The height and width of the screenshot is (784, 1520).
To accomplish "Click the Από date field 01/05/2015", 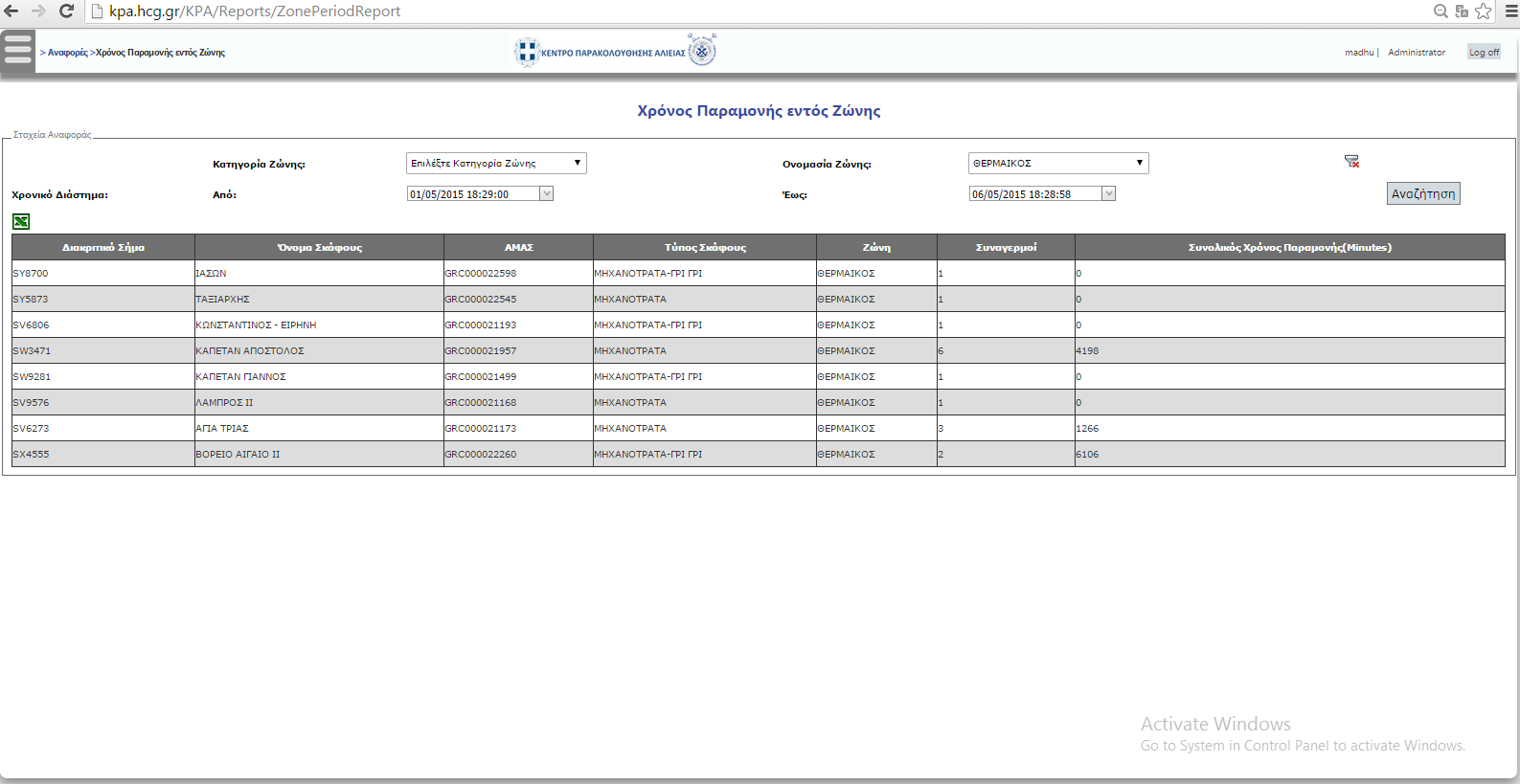I will pos(473,193).
